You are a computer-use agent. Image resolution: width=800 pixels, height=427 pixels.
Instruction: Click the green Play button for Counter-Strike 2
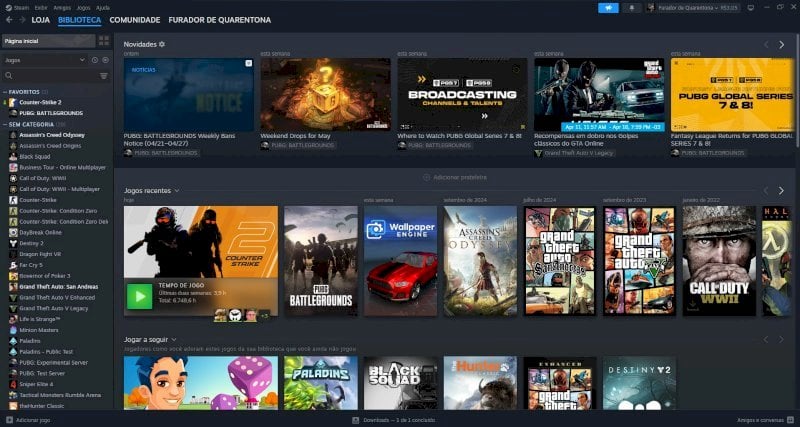(139, 296)
